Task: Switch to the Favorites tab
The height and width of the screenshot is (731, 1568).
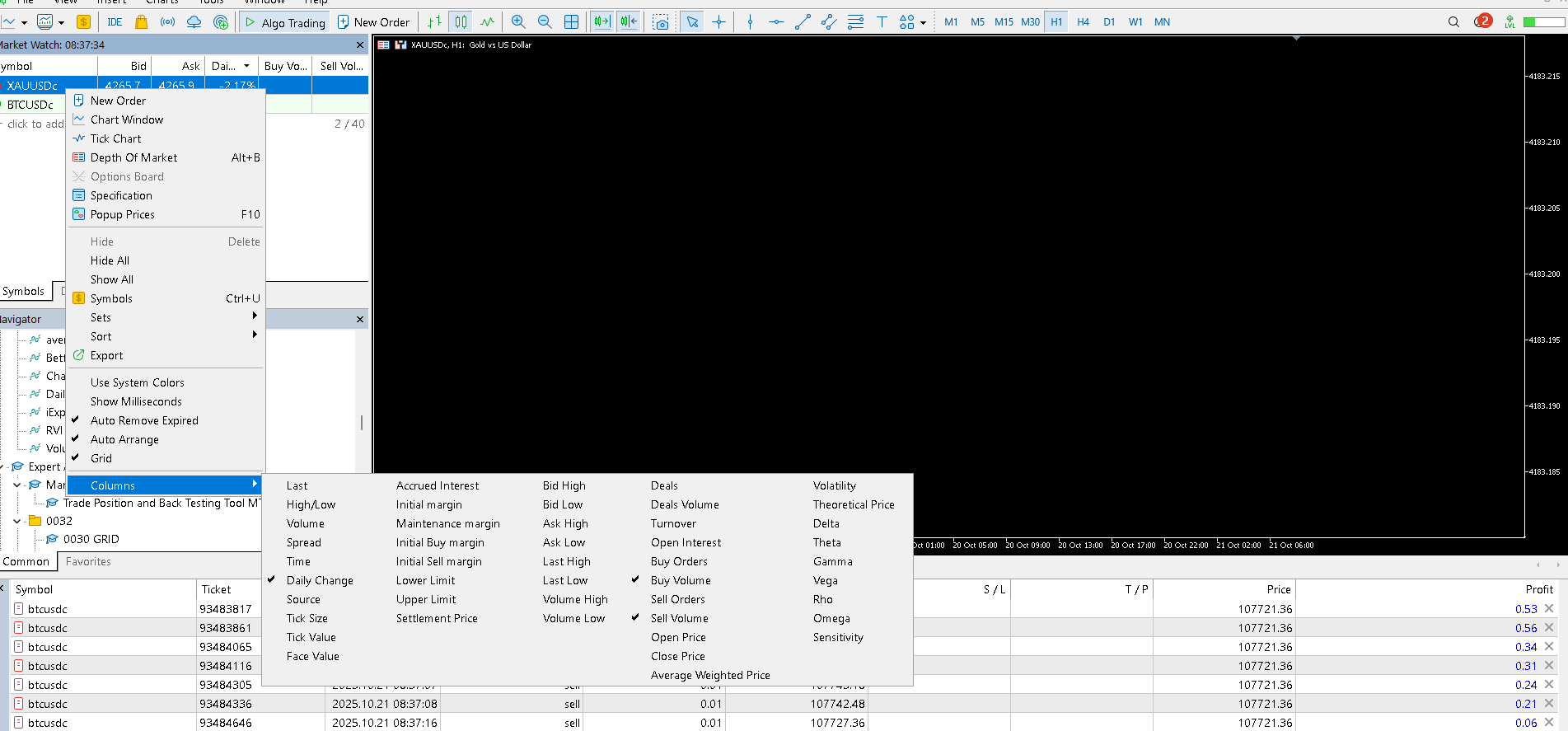Action: [88, 561]
